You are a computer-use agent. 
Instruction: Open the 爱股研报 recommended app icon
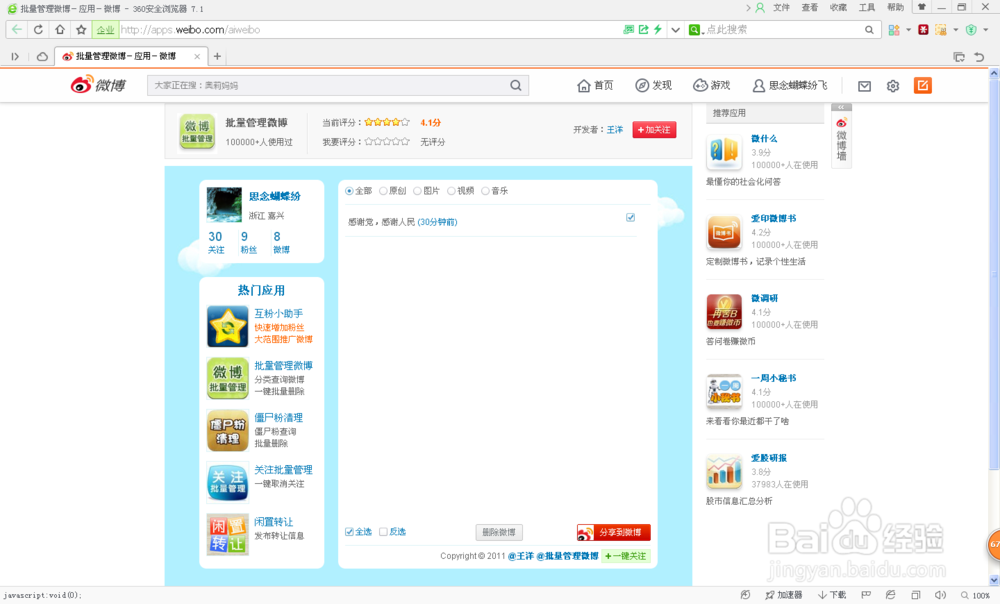[x=724, y=471]
